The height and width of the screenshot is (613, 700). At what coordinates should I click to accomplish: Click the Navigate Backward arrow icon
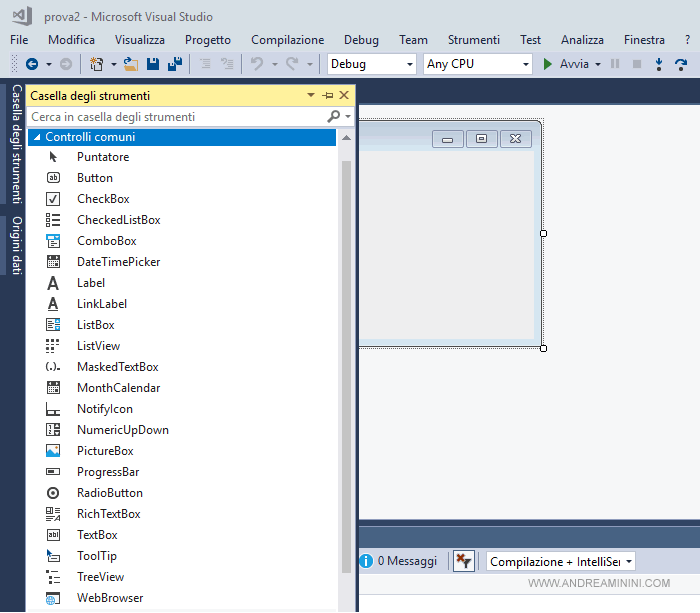coord(32,64)
